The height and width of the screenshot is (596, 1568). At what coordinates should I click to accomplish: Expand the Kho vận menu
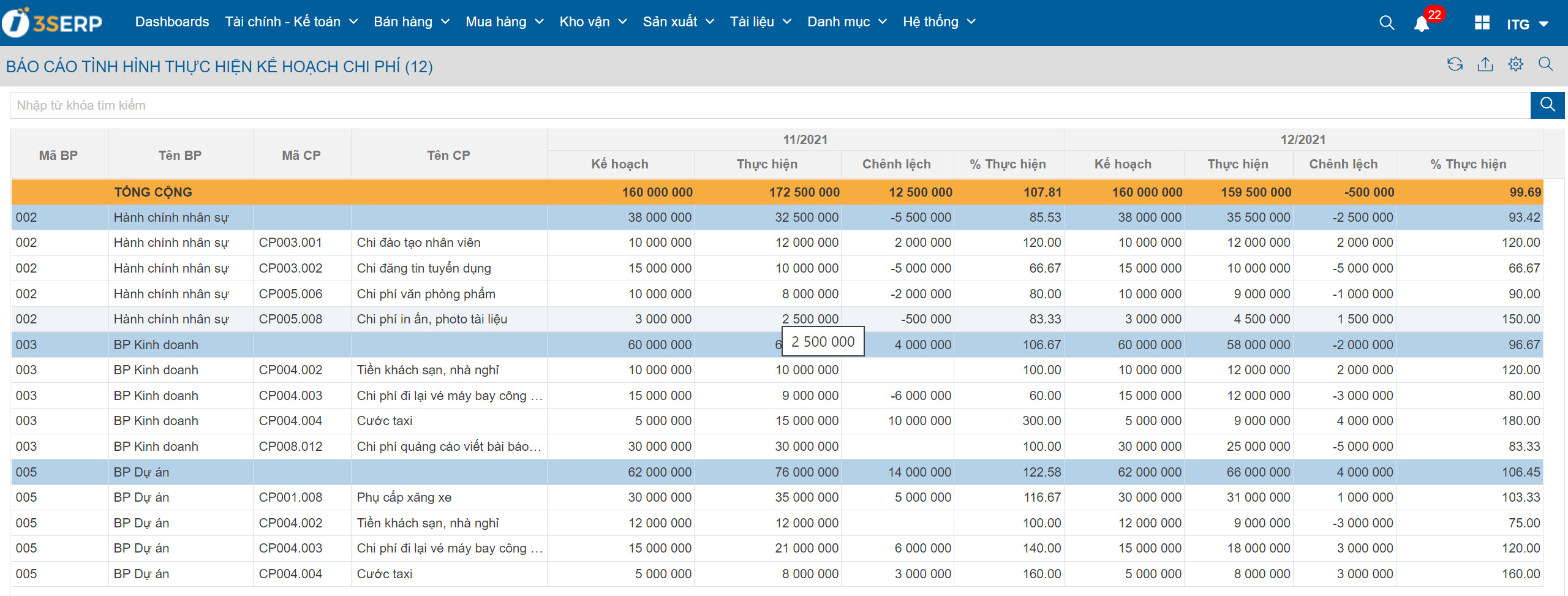pos(593,22)
